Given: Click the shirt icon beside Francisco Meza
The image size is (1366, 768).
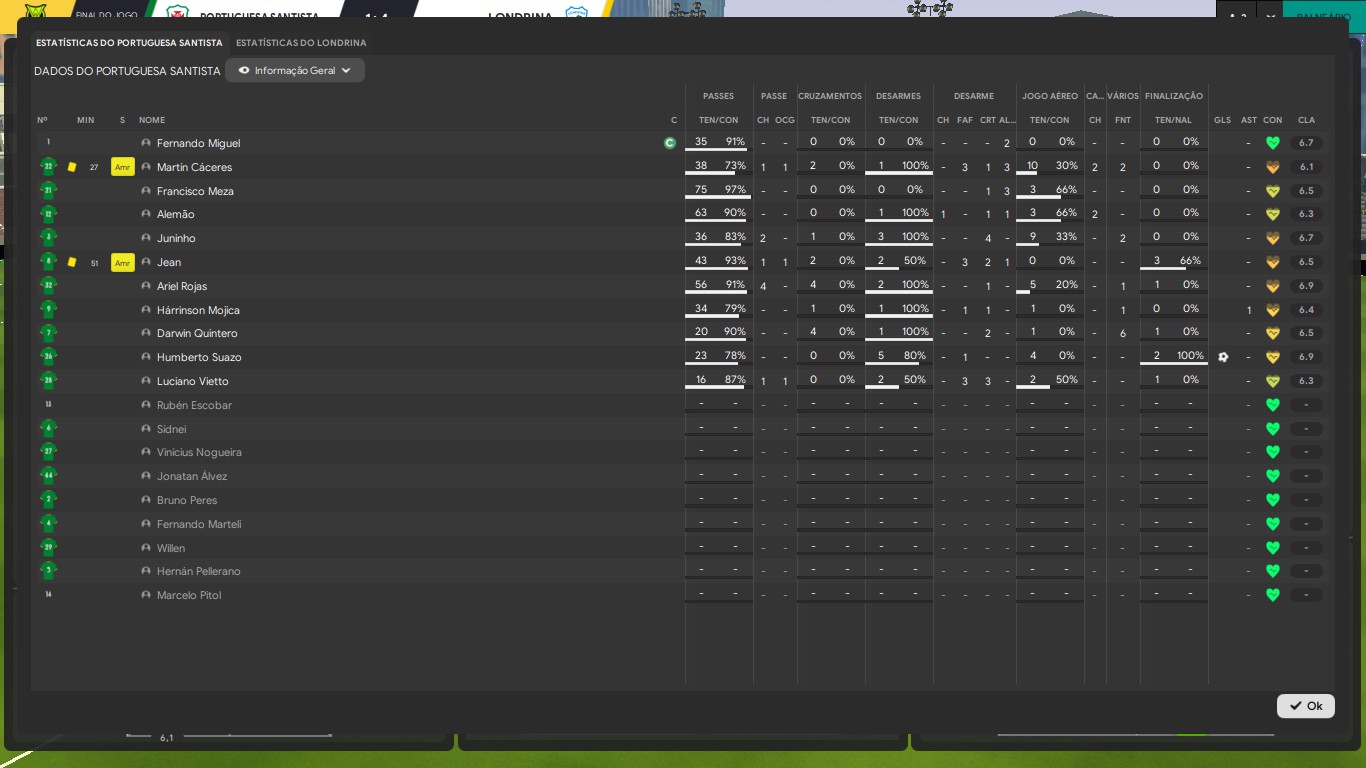Looking at the screenshot, I should click(48, 191).
